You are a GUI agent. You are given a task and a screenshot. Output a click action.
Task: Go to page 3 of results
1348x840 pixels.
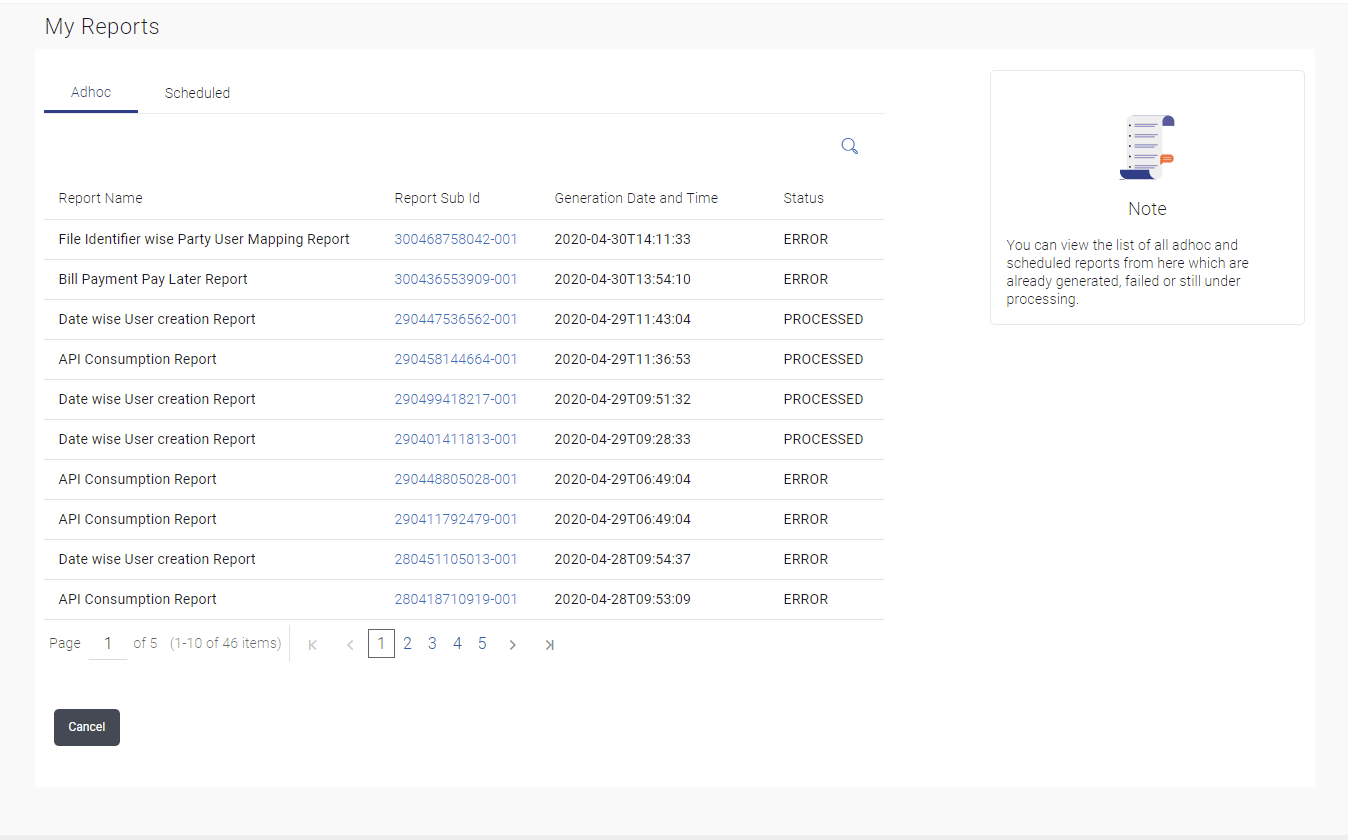[x=432, y=643]
